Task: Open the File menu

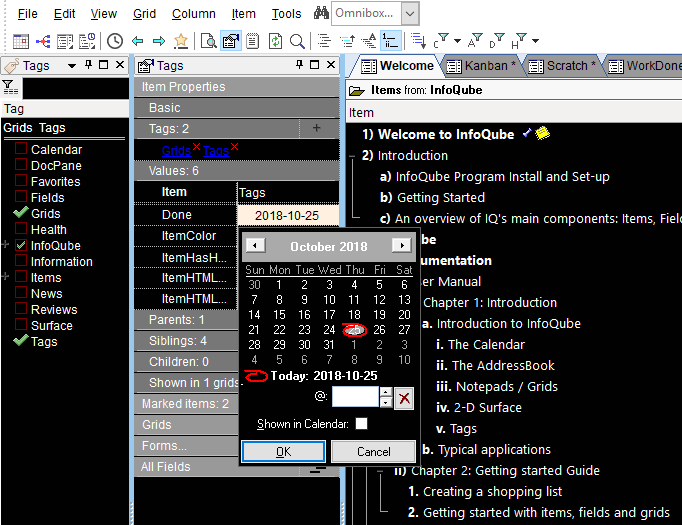Action: [x=27, y=14]
